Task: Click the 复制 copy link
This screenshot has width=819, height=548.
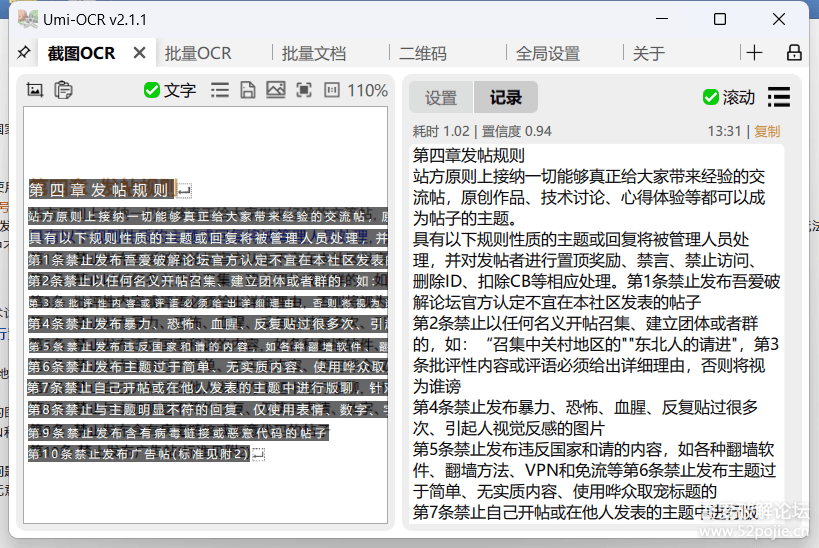Action: point(767,131)
